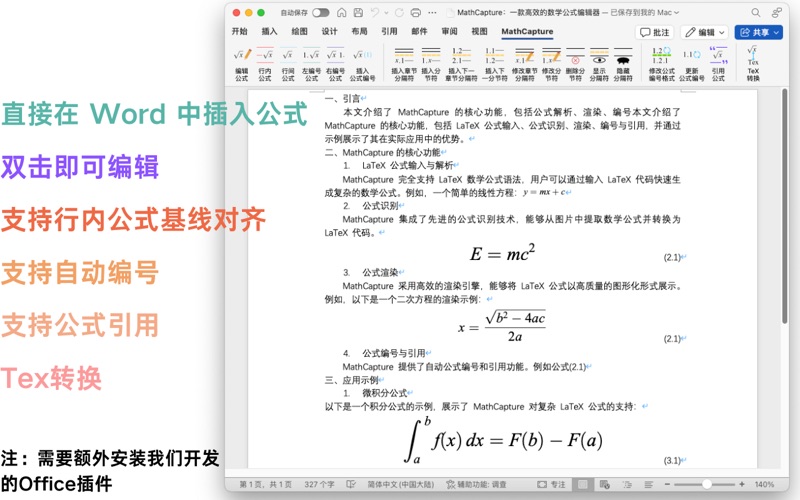Select the MathCapture ribbon tab
Screen dimensions: 800x500
point(527,32)
